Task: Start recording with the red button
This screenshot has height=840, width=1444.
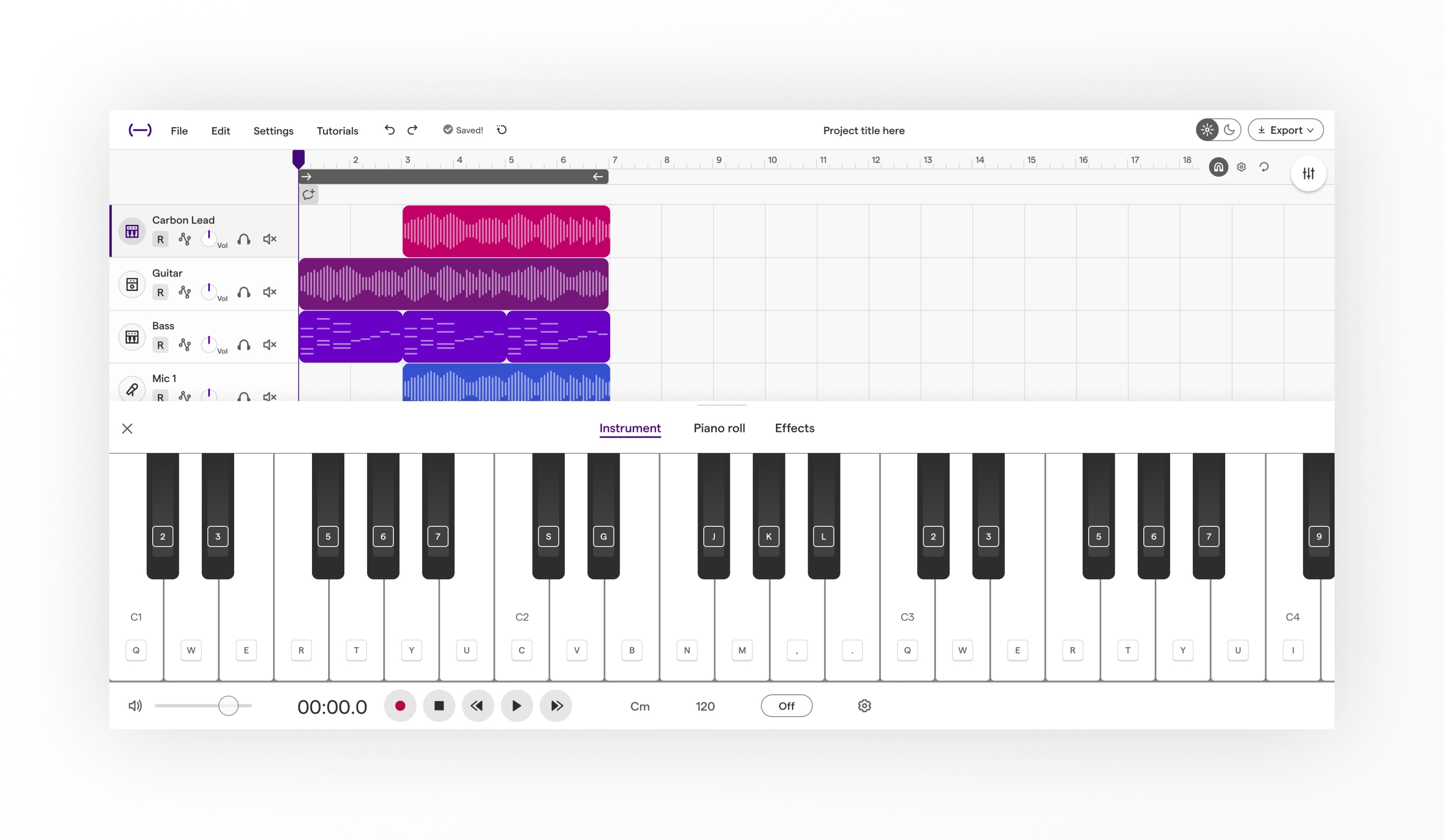Action: [x=400, y=706]
